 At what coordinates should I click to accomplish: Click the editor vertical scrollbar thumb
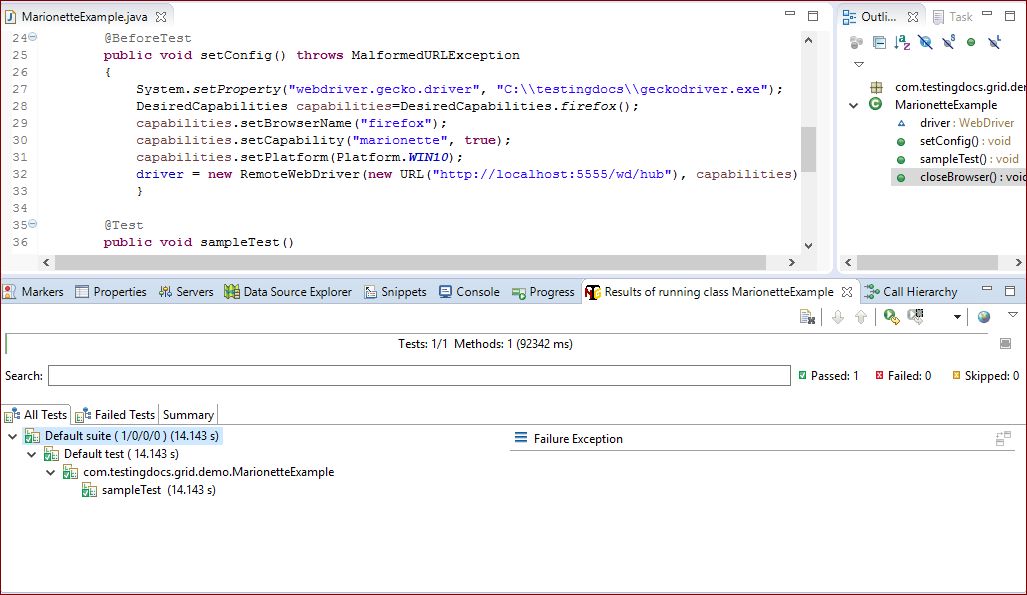tap(808, 149)
